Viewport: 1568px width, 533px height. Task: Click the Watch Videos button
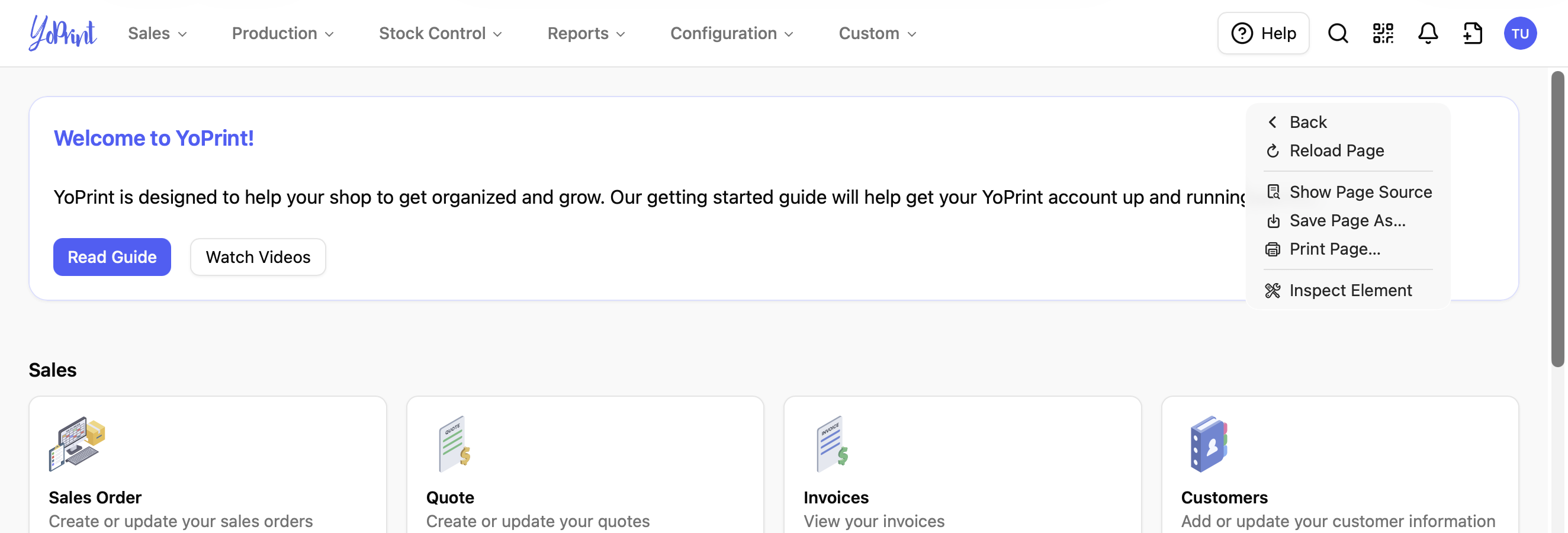[258, 258]
